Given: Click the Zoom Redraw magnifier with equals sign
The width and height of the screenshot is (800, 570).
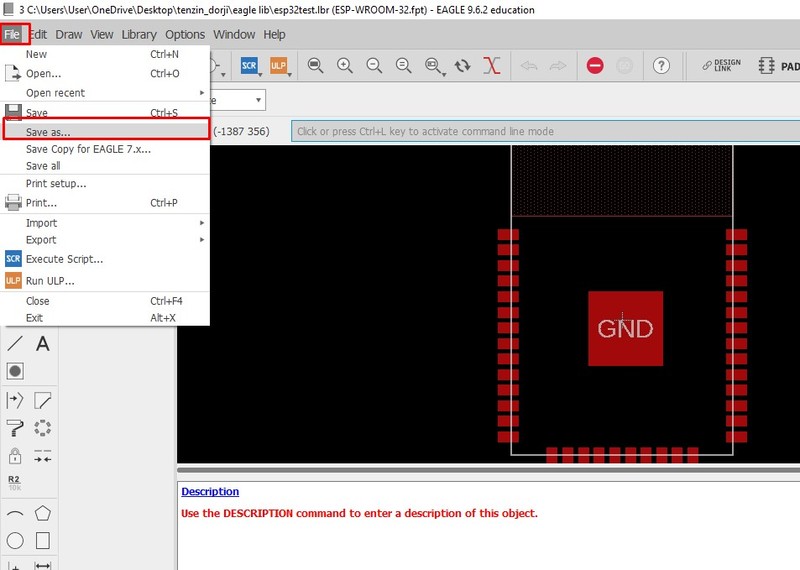Looking at the screenshot, I should (404, 65).
